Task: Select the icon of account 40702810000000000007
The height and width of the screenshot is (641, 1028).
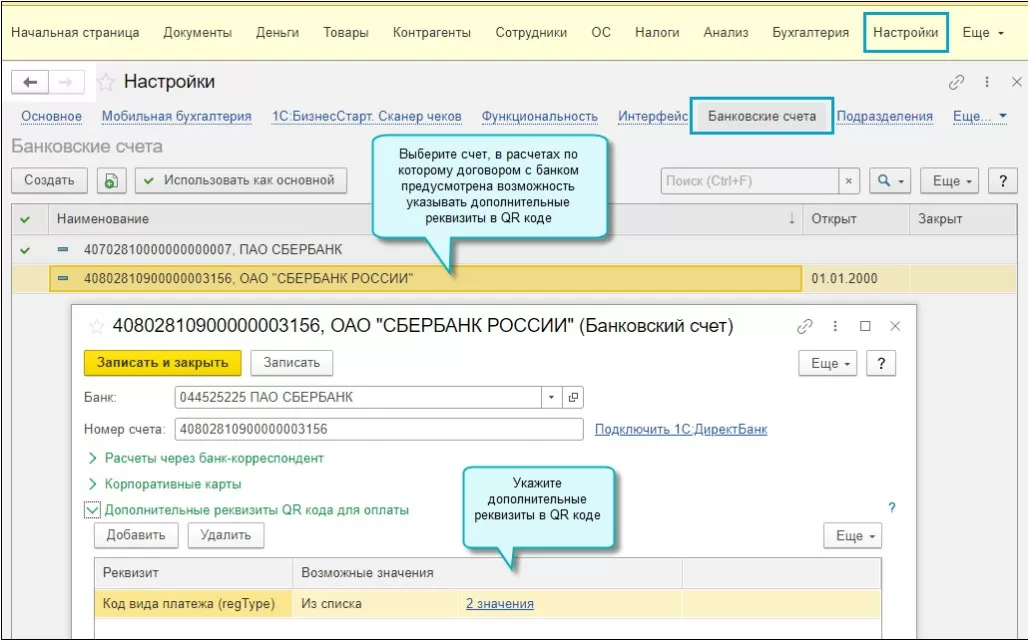Action: tap(63, 249)
